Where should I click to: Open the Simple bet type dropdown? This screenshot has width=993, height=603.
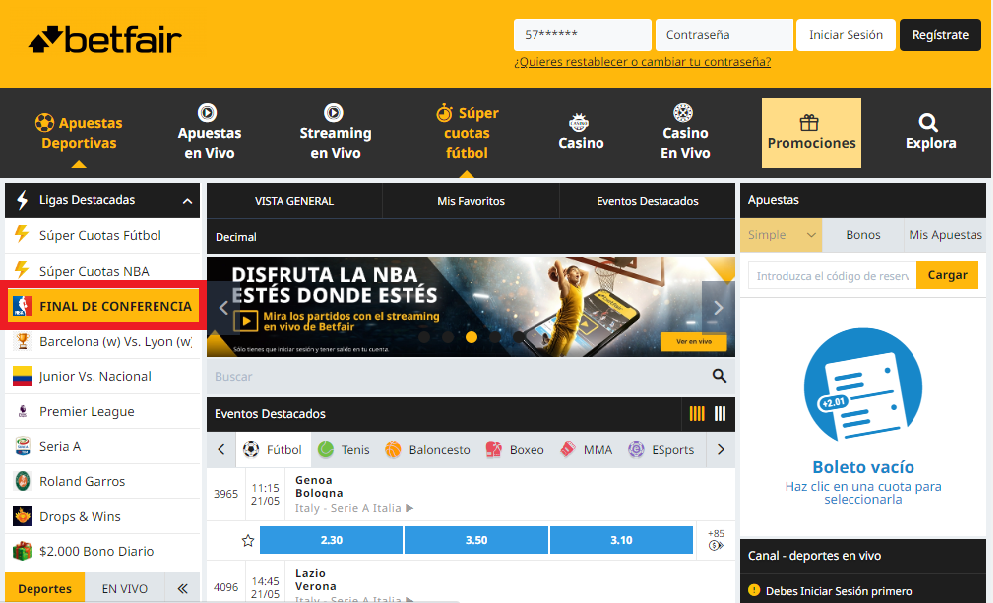(x=781, y=235)
